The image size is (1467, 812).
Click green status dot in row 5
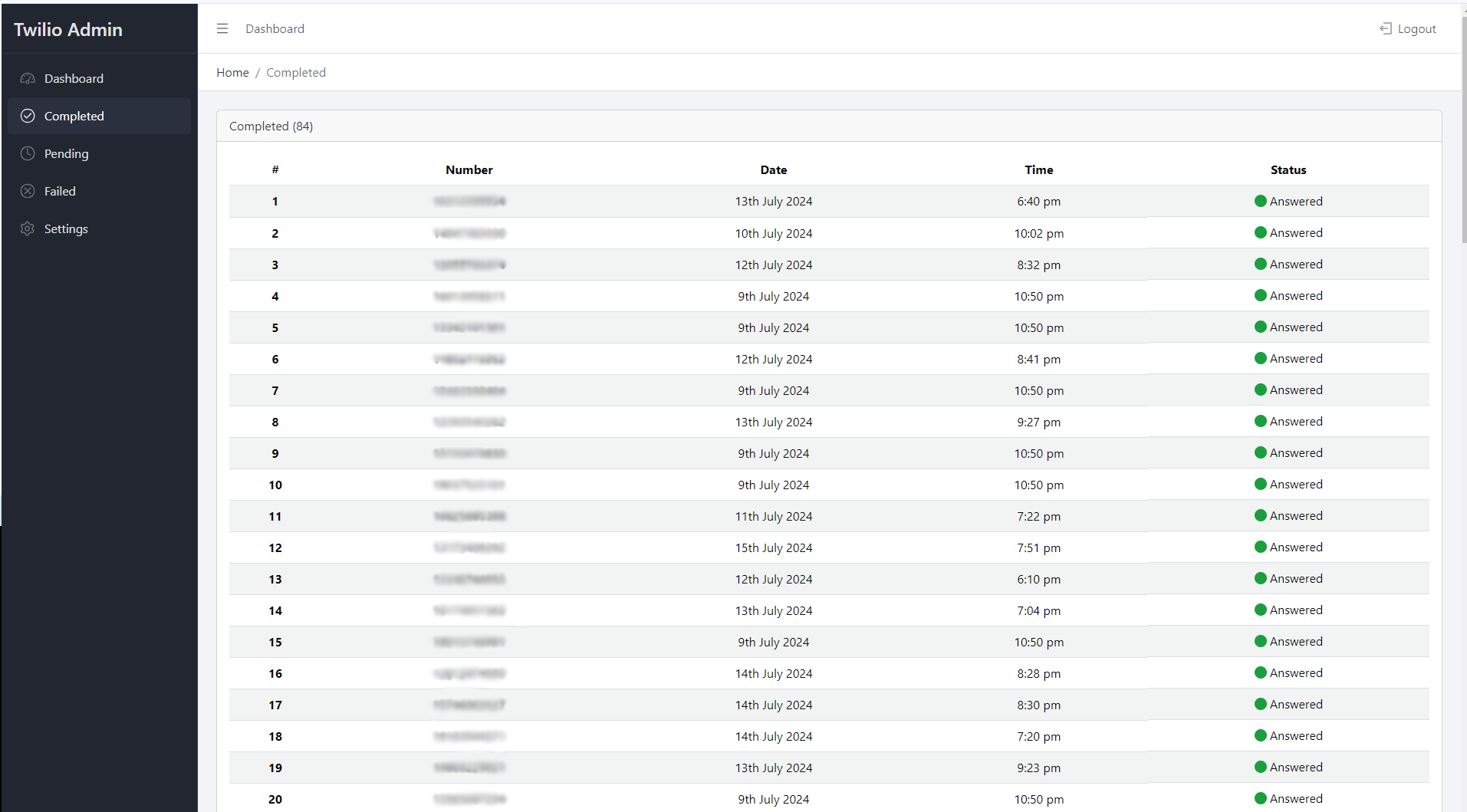point(1260,327)
